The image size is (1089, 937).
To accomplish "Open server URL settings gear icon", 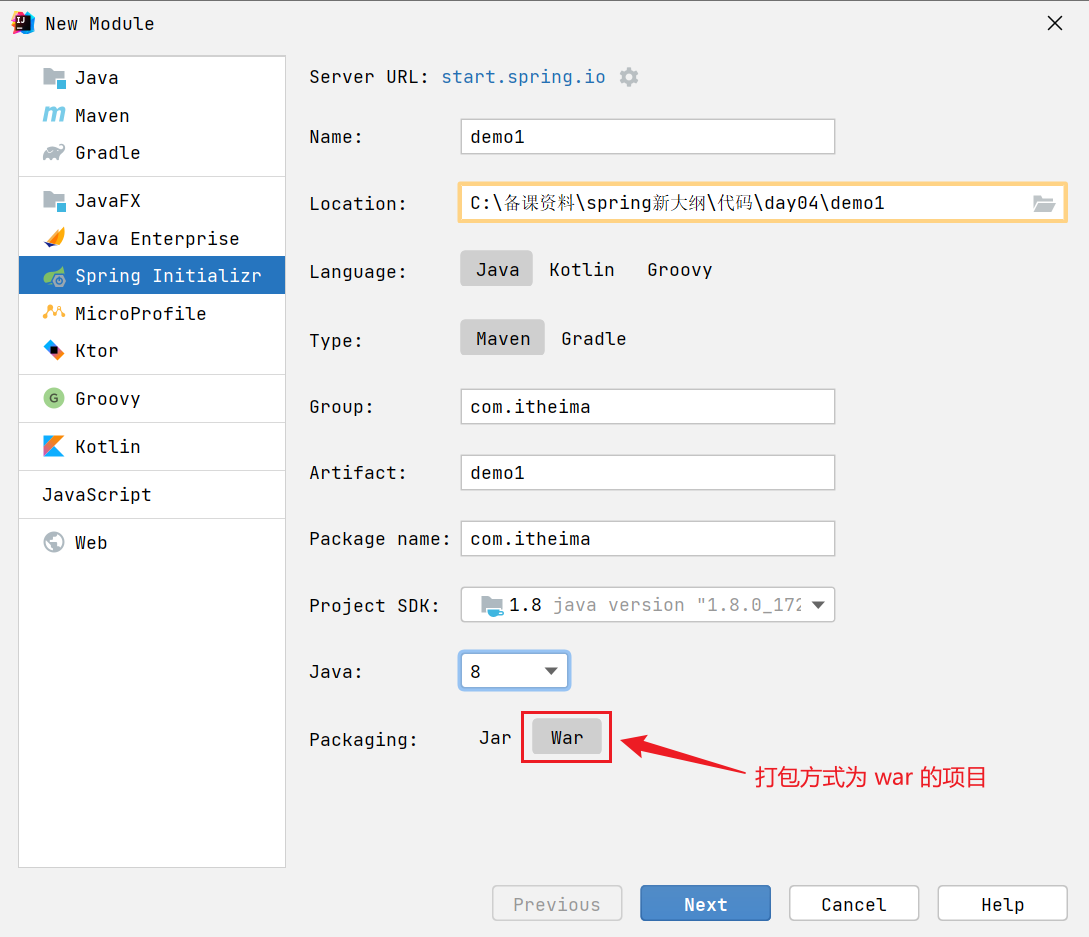I will [629, 76].
